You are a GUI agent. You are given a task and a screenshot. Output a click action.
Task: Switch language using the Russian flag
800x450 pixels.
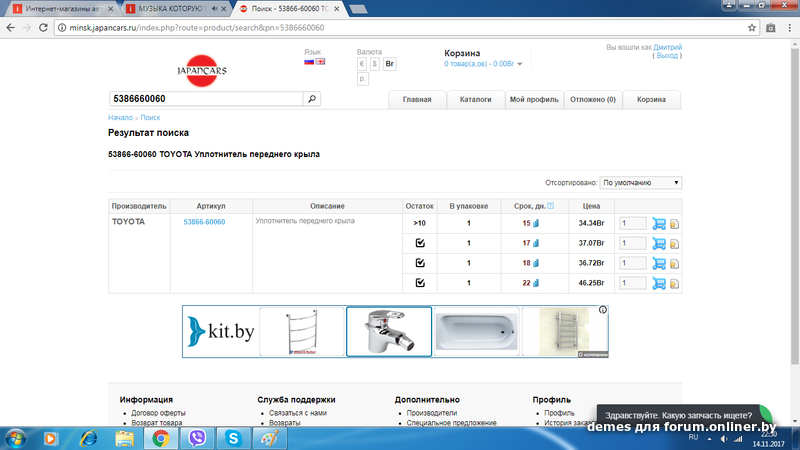coord(309,62)
